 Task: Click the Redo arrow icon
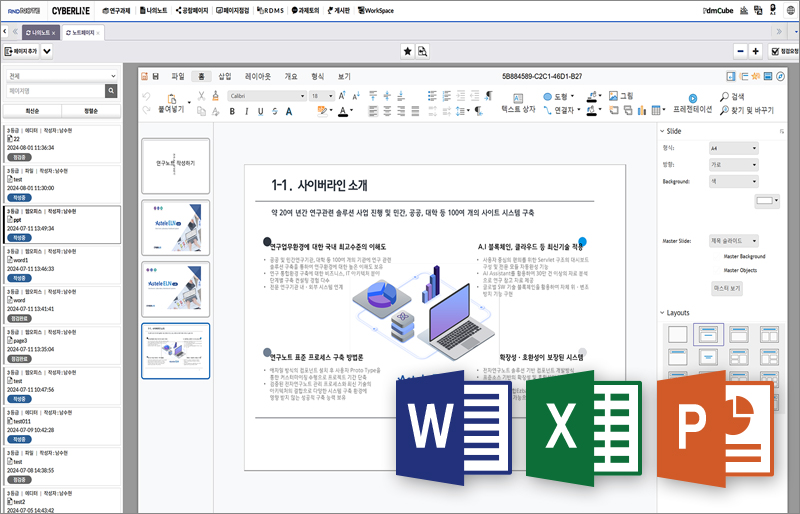pyautogui.click(x=146, y=110)
